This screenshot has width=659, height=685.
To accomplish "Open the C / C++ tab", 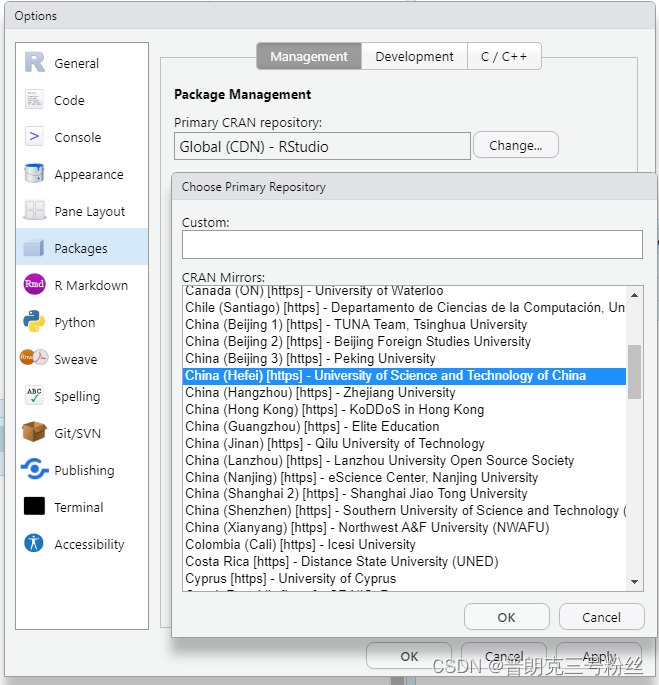I will 504,56.
